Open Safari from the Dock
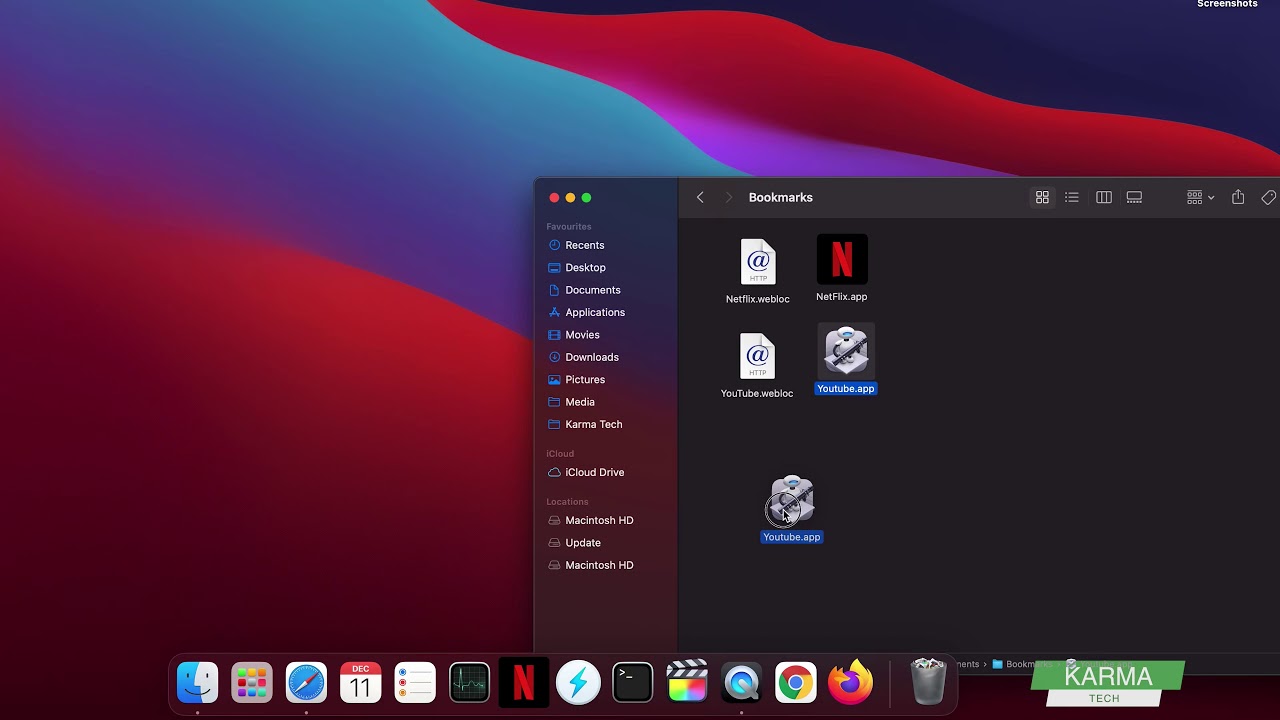 coord(306,683)
